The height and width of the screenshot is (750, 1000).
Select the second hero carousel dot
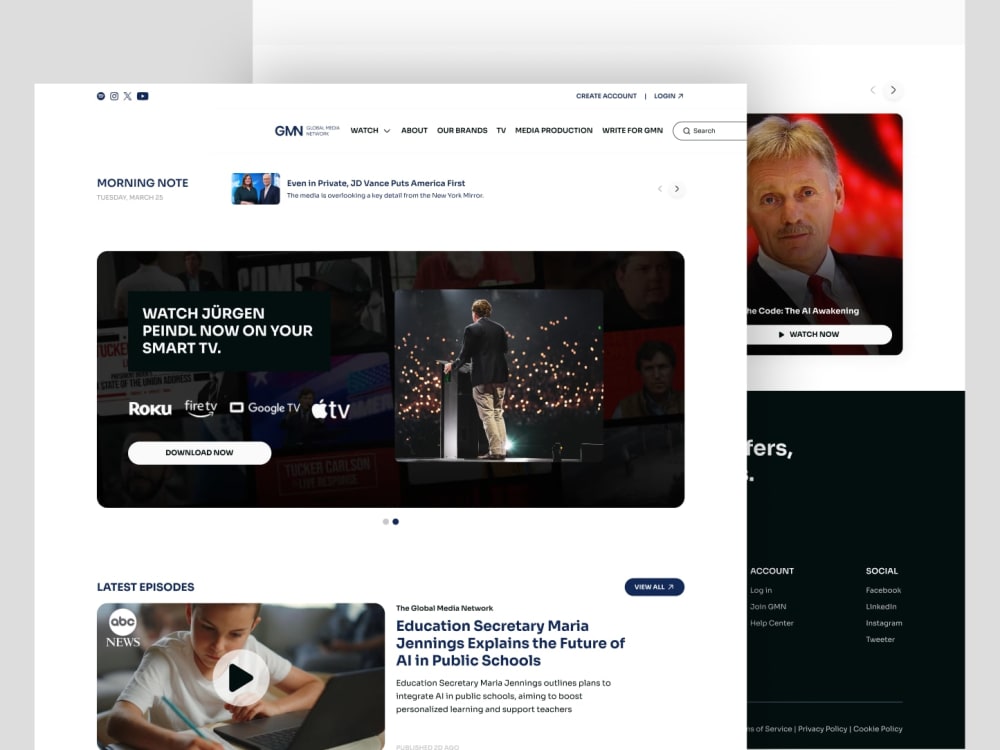click(395, 522)
